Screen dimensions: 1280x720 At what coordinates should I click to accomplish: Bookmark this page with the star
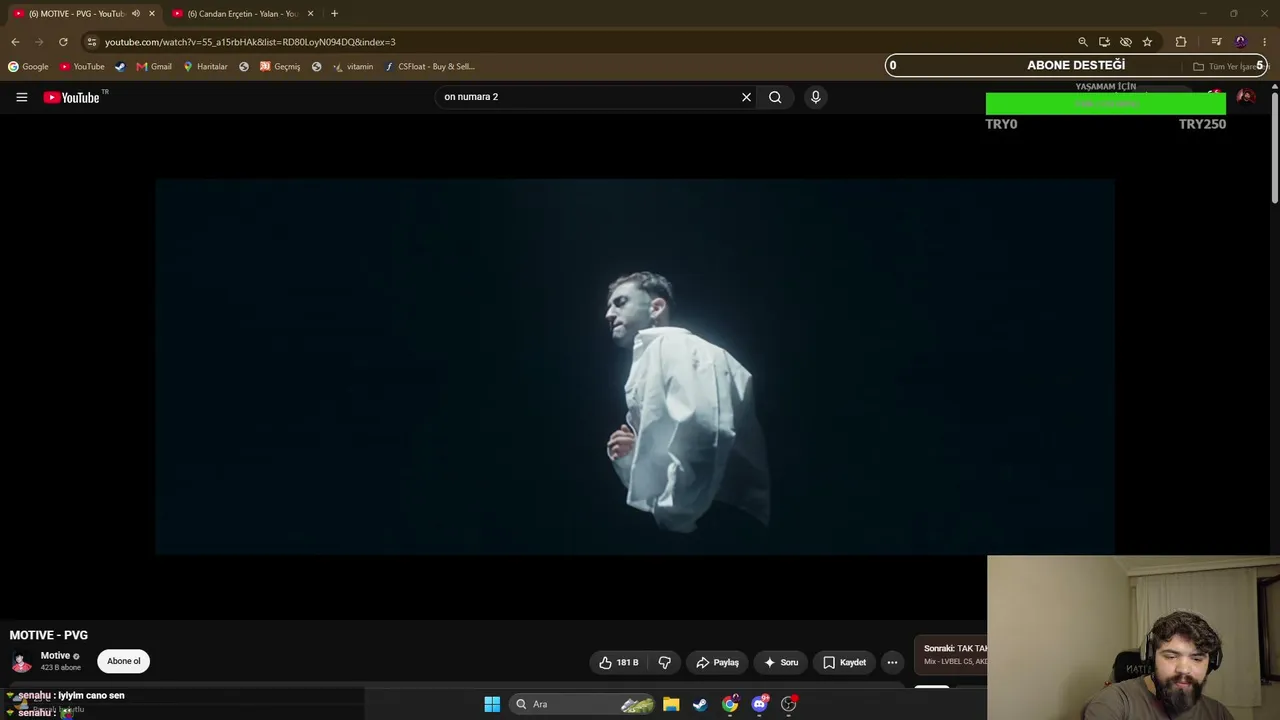[x=1147, y=42]
